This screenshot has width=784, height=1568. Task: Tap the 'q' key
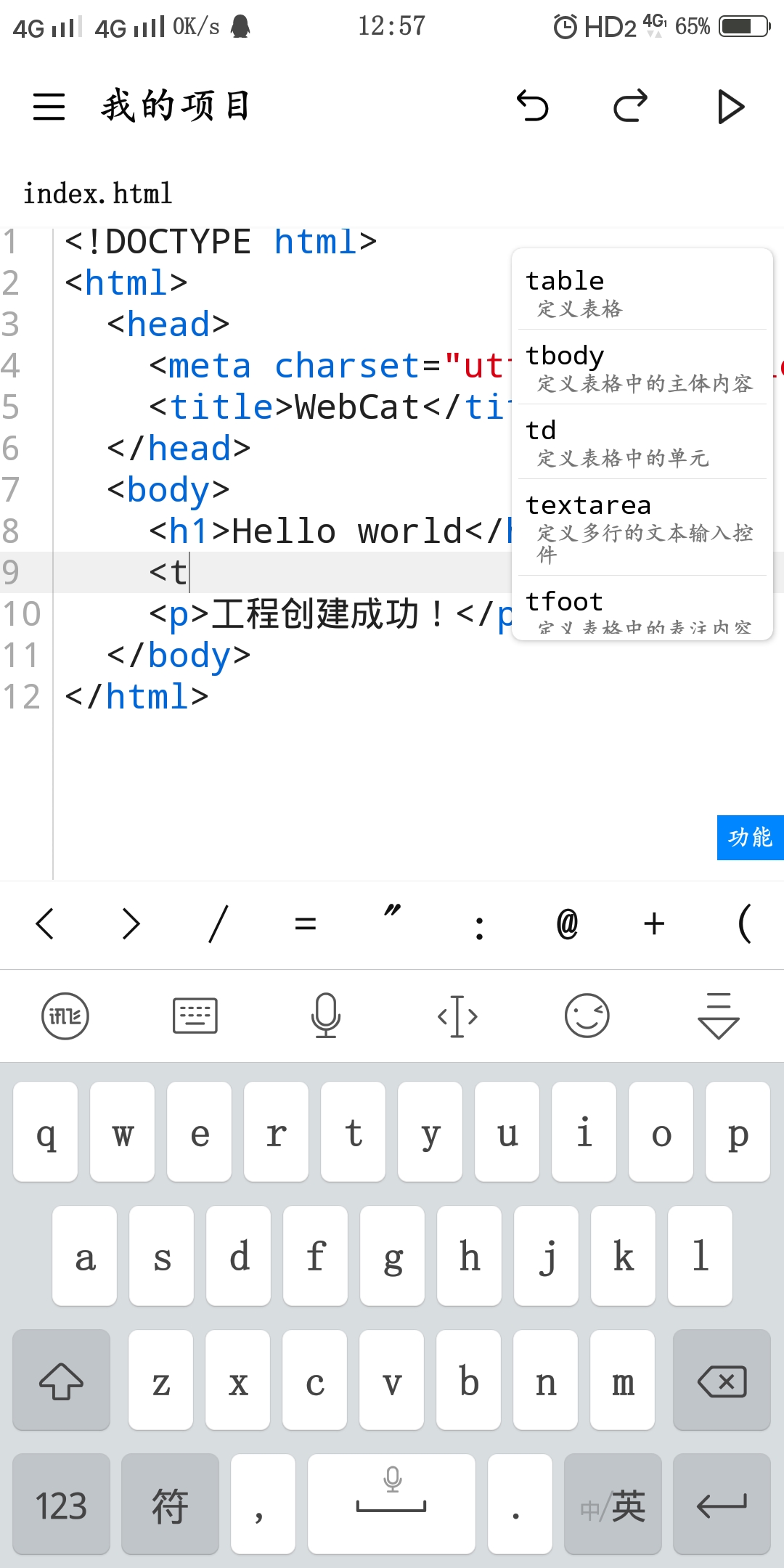click(x=45, y=1132)
